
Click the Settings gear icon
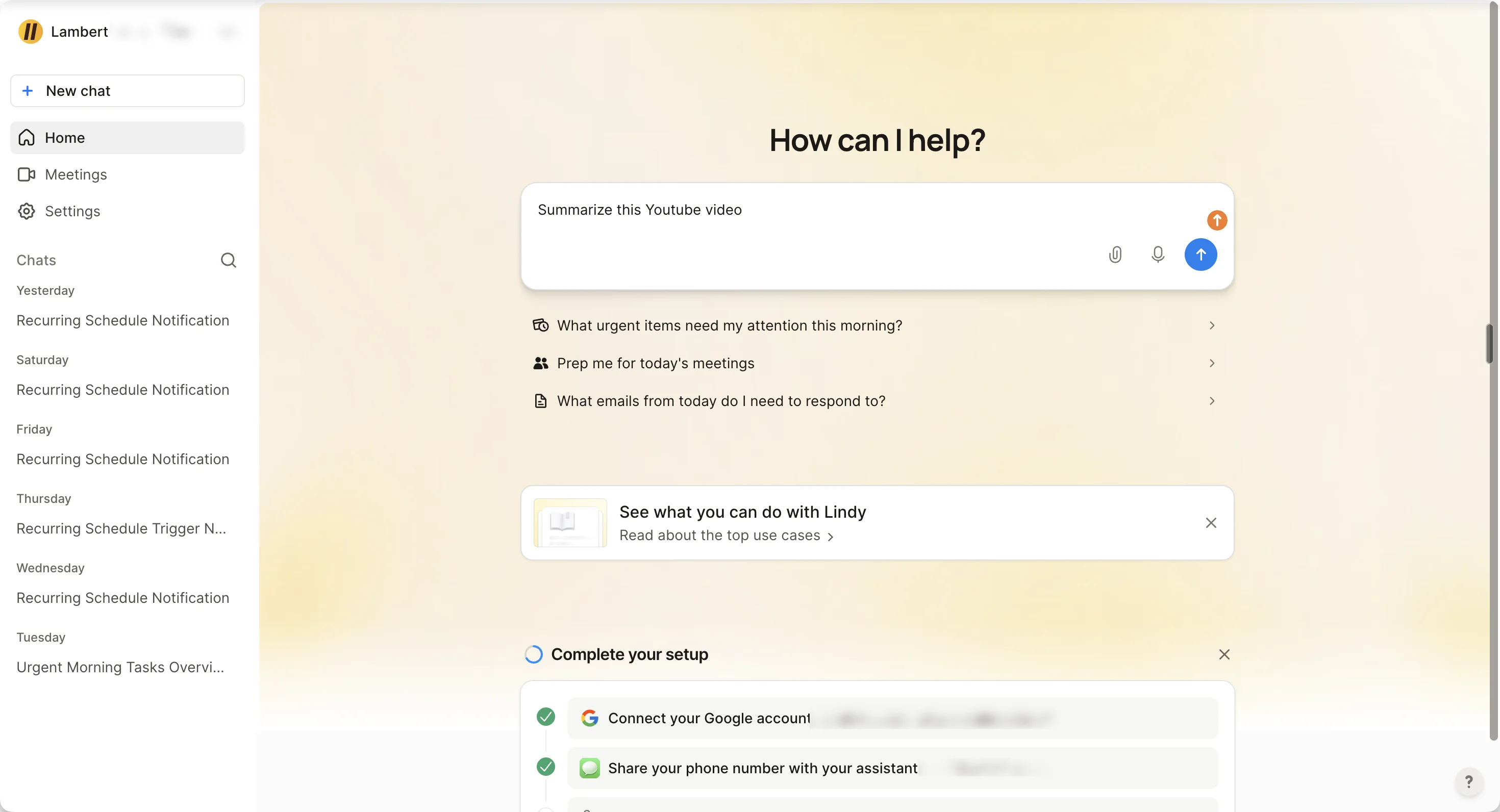pos(27,211)
